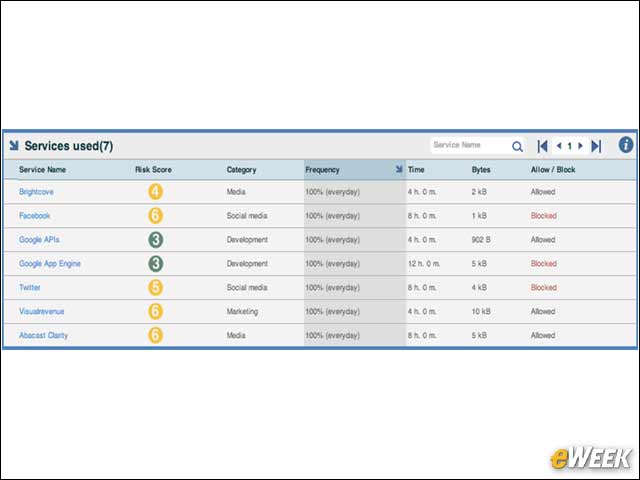Select the Marketing category cell

pyautogui.click(x=242, y=311)
